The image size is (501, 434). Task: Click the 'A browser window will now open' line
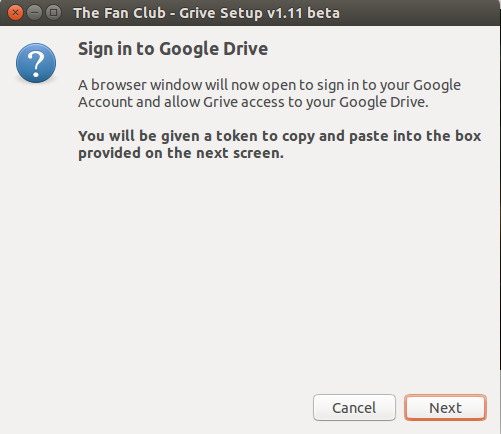tap(269, 85)
